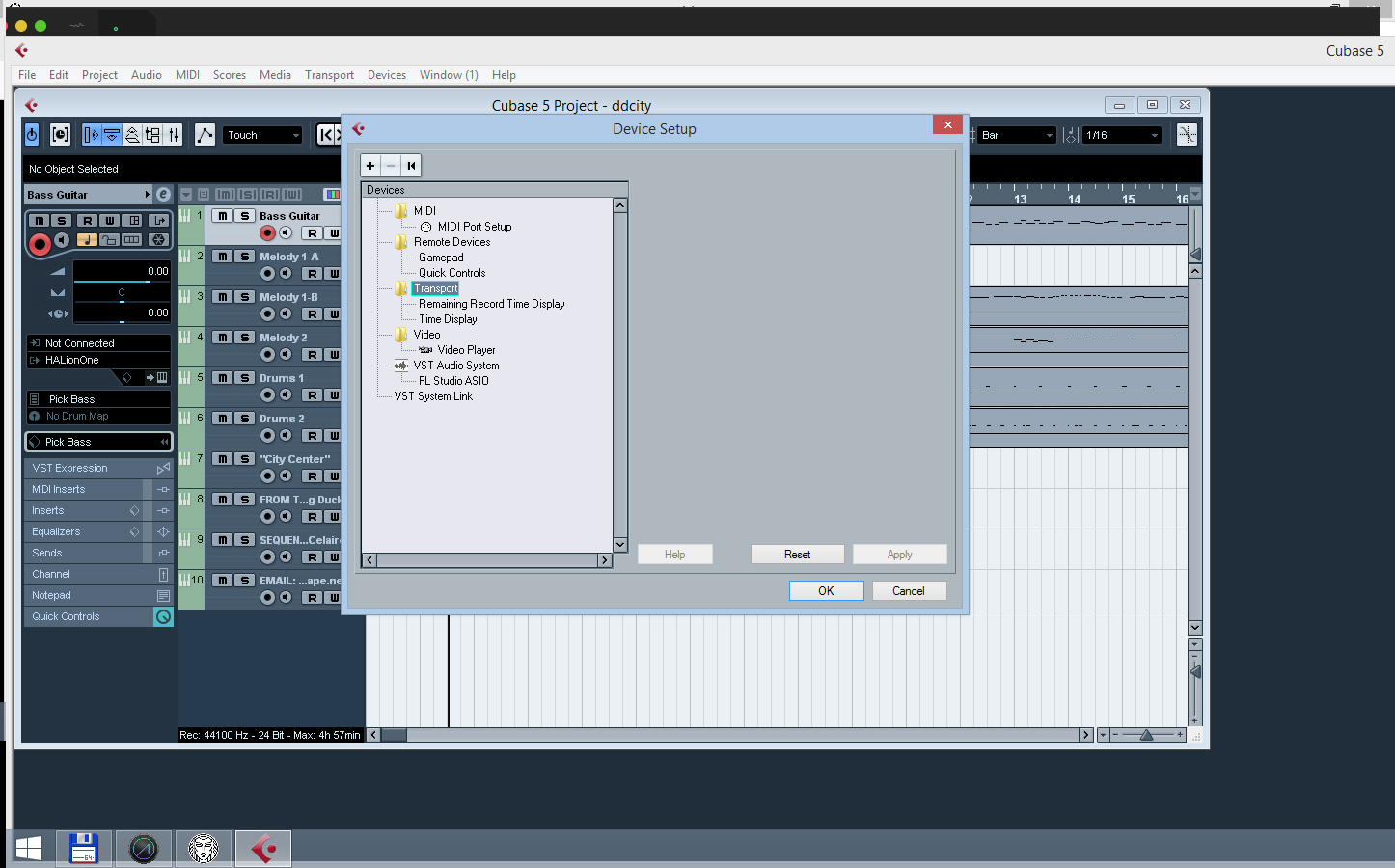
Task: Open the Window (1) menu
Action: tap(449, 75)
